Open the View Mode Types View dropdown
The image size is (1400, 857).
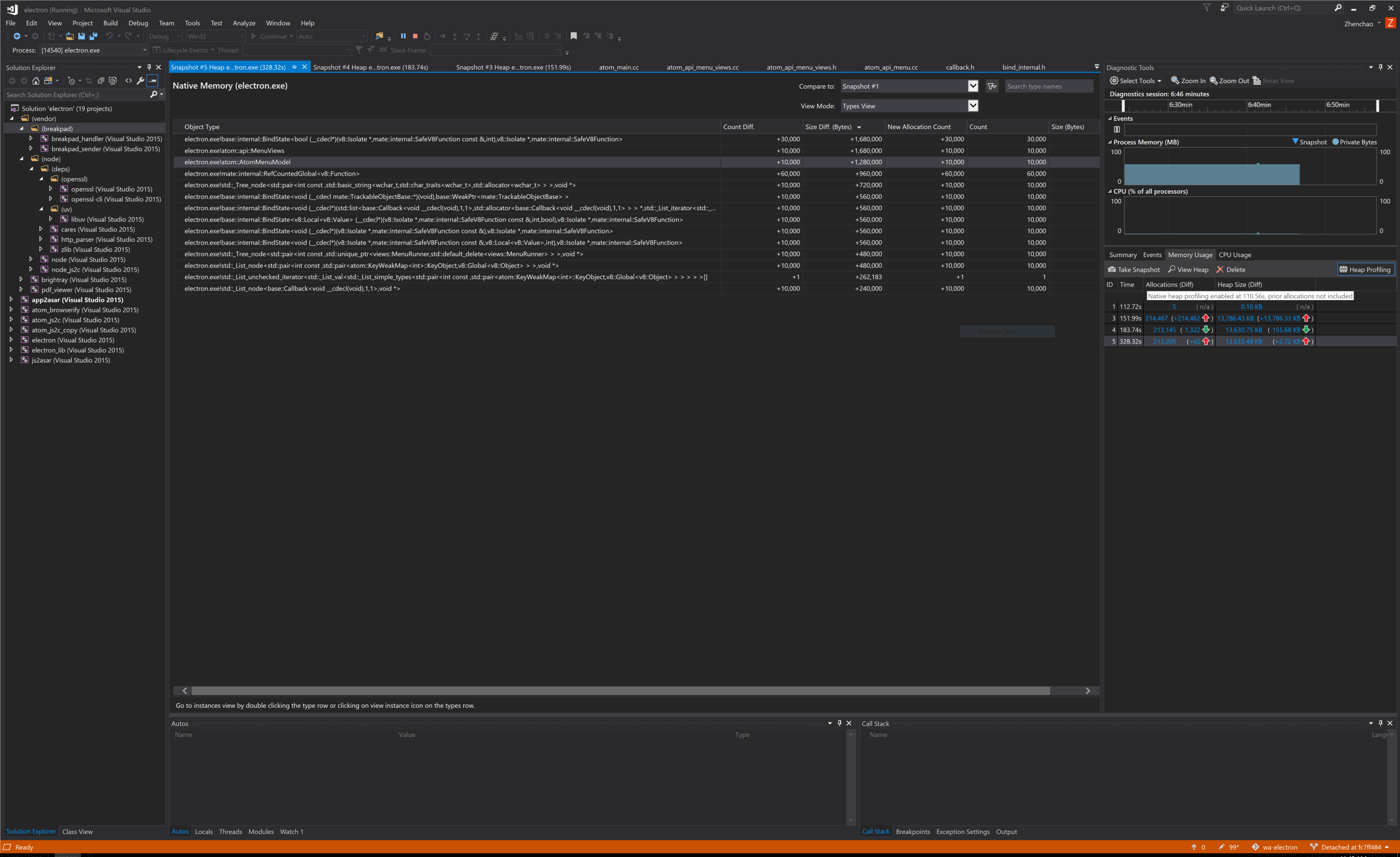coord(973,106)
